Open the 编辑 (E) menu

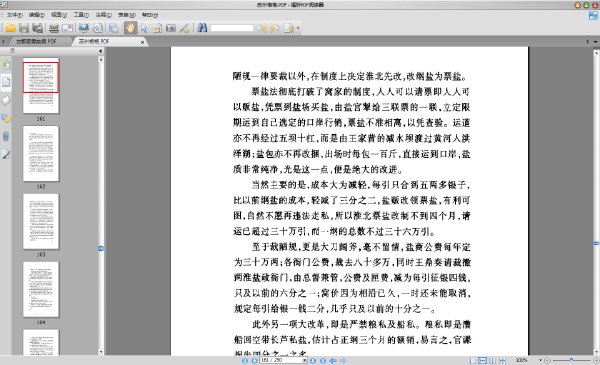[x=36, y=15]
